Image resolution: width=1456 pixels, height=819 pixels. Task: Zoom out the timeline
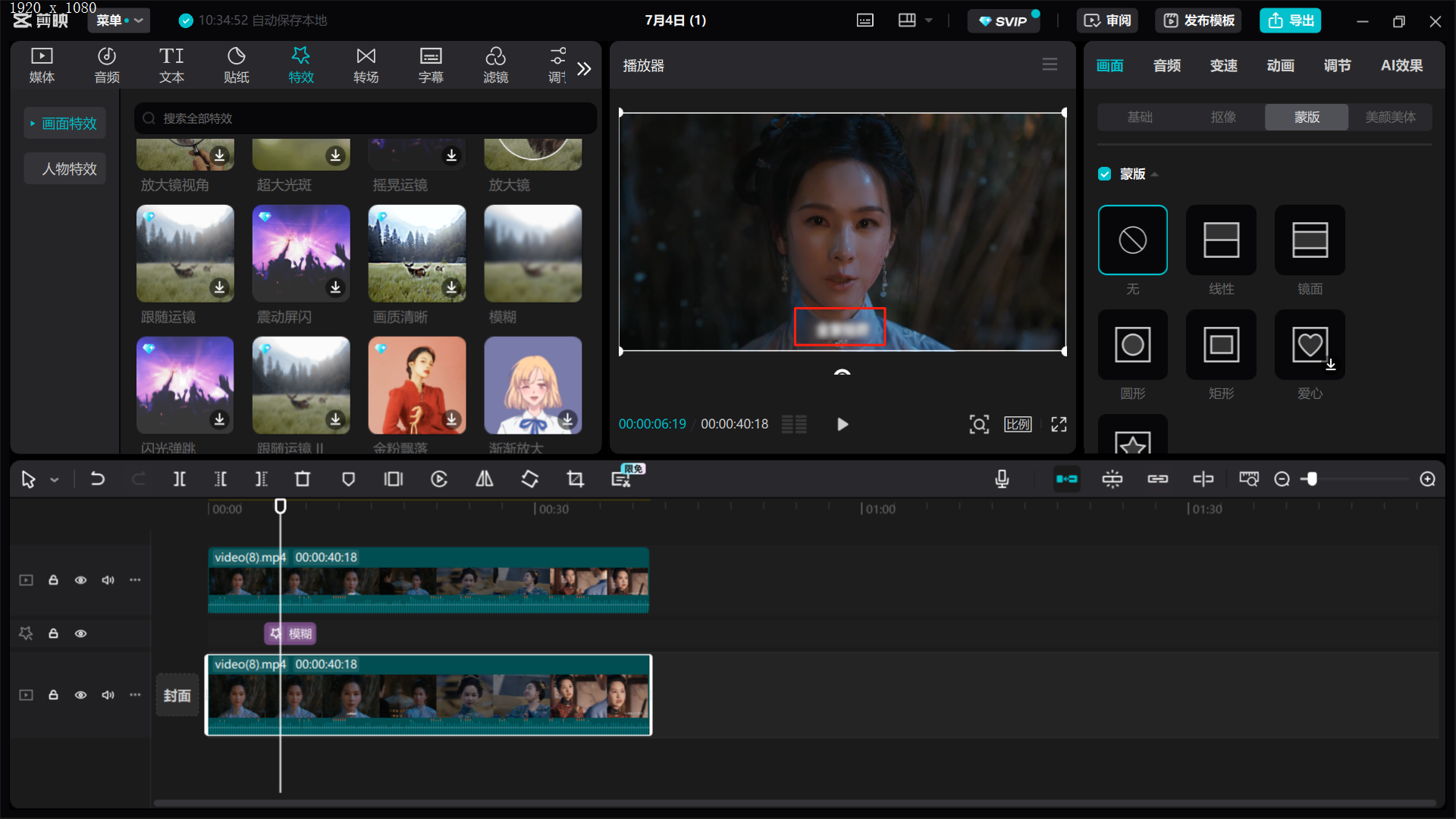1282,479
